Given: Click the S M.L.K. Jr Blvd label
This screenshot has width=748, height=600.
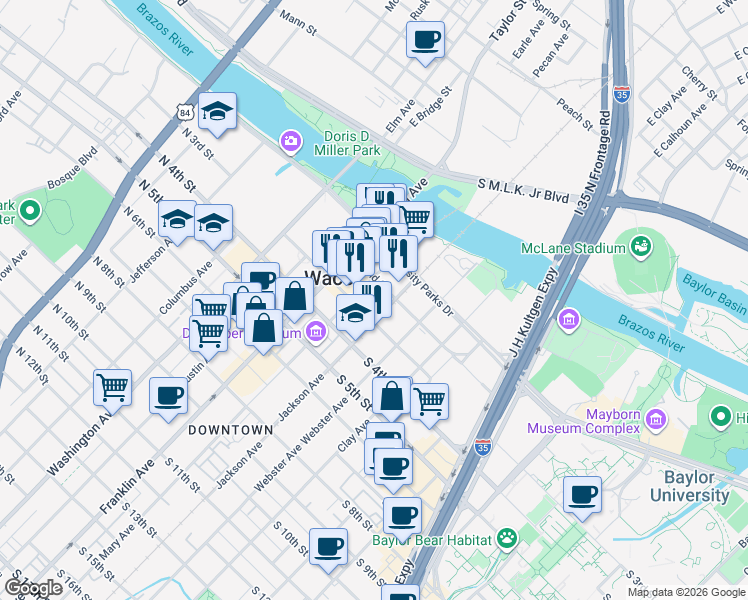Looking at the screenshot, I should [523, 190].
